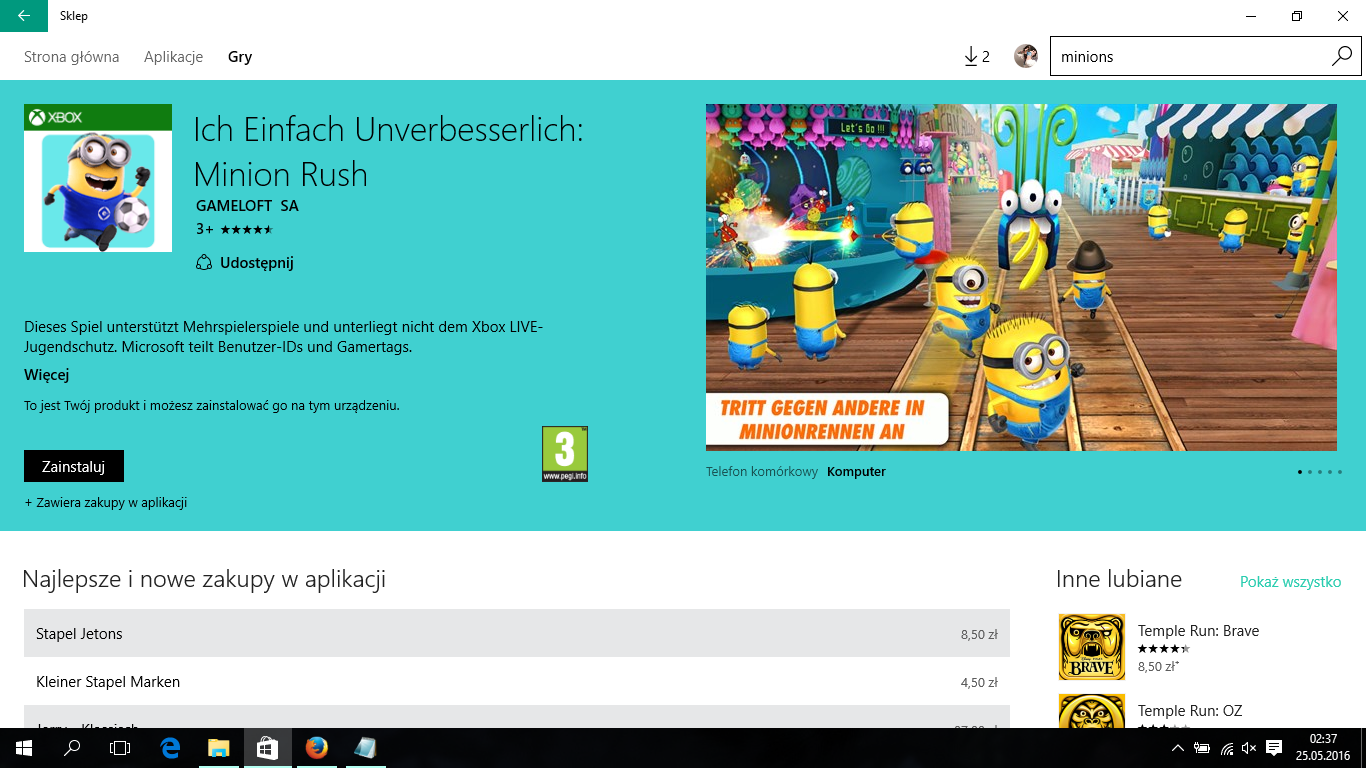Open the taskbar clock and date
The width and height of the screenshot is (1366, 768).
pos(1322,748)
